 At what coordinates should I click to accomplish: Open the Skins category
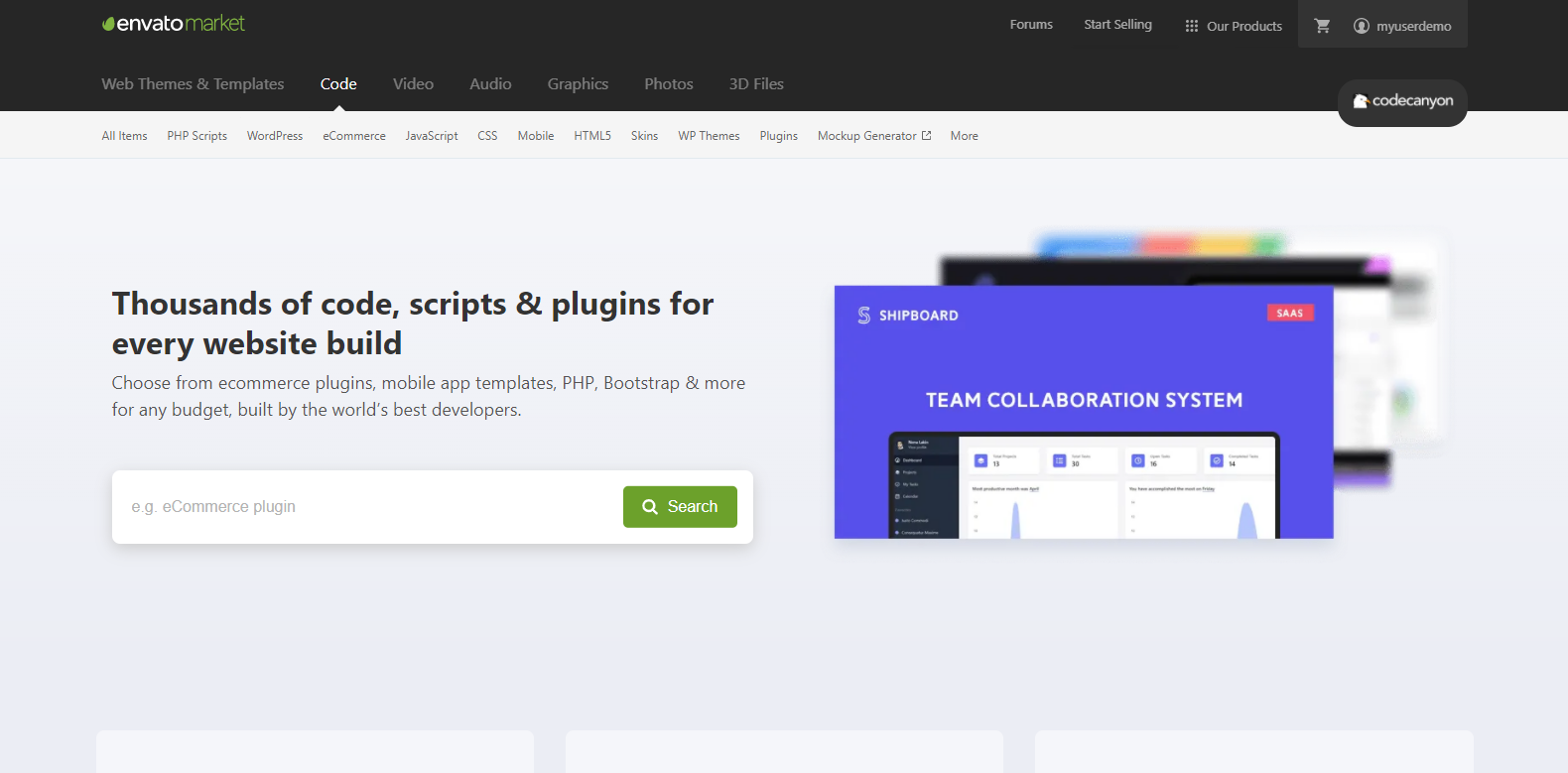pyautogui.click(x=644, y=136)
